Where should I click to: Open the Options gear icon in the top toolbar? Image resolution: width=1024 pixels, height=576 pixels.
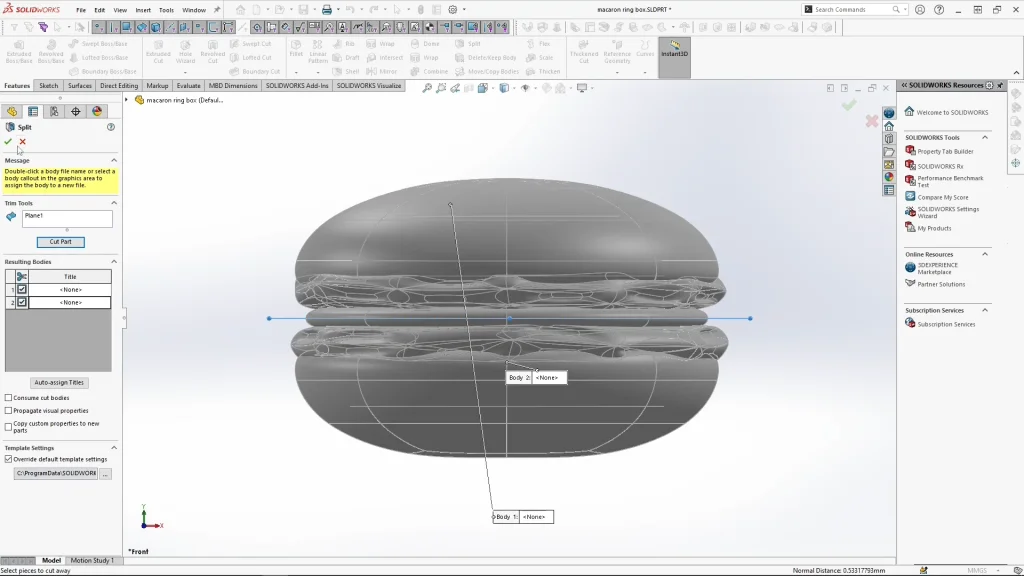pos(452,10)
